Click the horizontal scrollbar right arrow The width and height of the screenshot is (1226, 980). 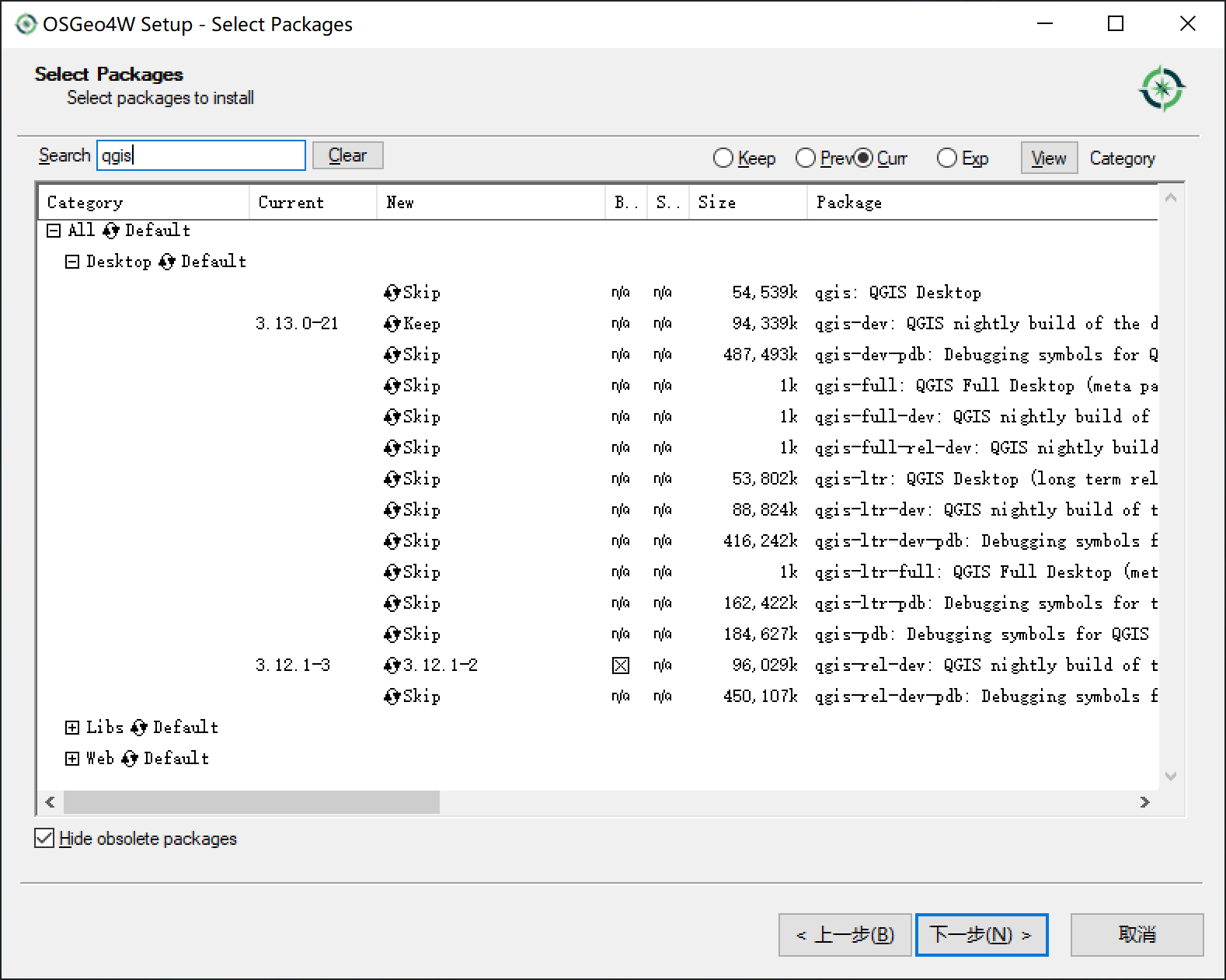coord(1144,802)
